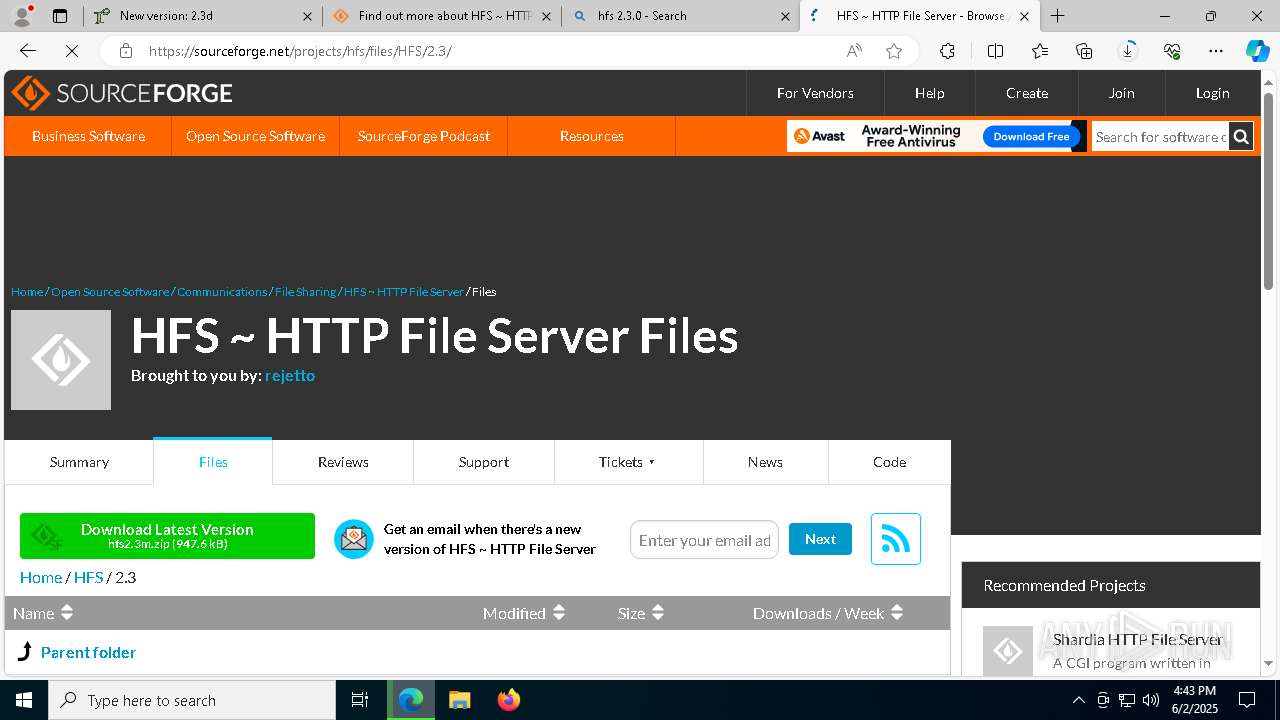The height and width of the screenshot is (720, 1280).
Task: Stop page loading with the X icon
Action: pyautogui.click(x=72, y=51)
